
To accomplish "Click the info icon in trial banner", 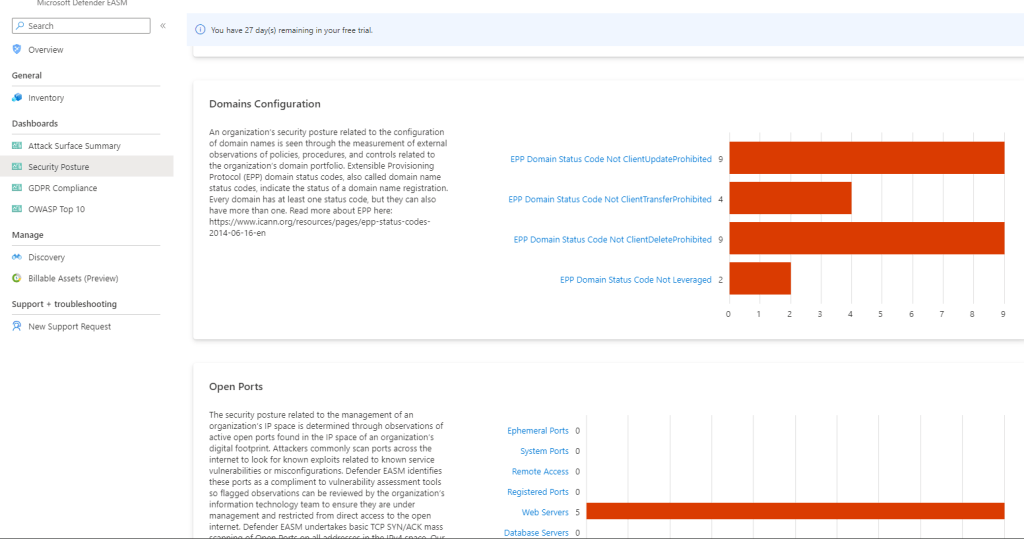I will pos(200,30).
